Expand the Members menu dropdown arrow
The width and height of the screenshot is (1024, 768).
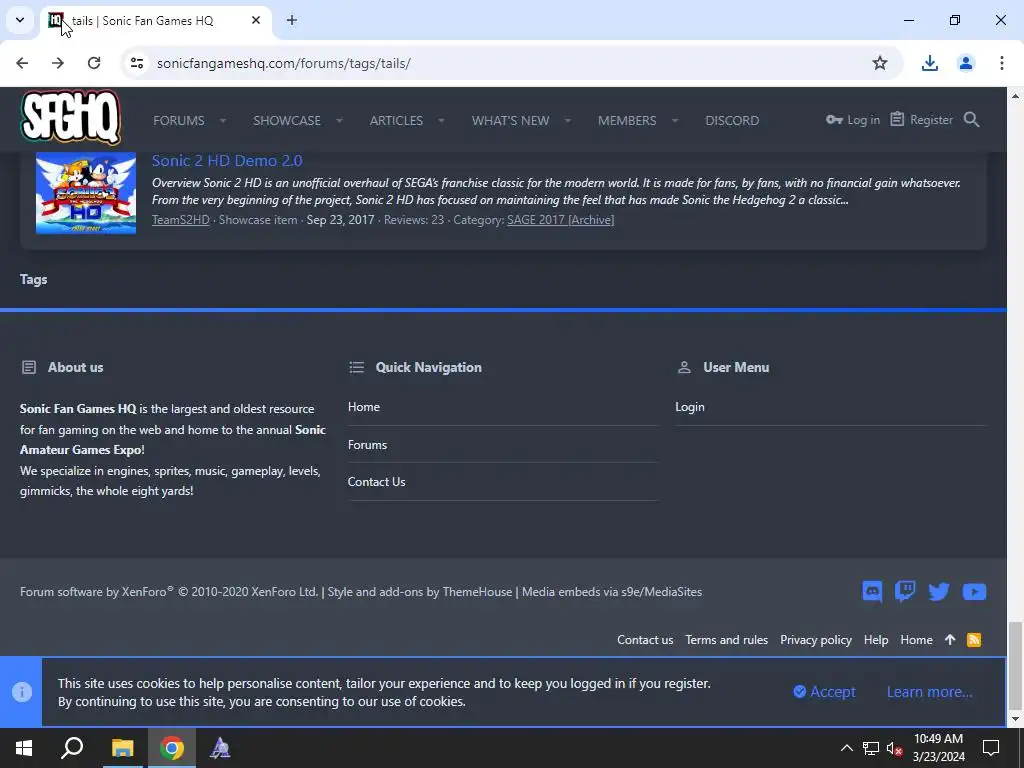click(x=675, y=121)
